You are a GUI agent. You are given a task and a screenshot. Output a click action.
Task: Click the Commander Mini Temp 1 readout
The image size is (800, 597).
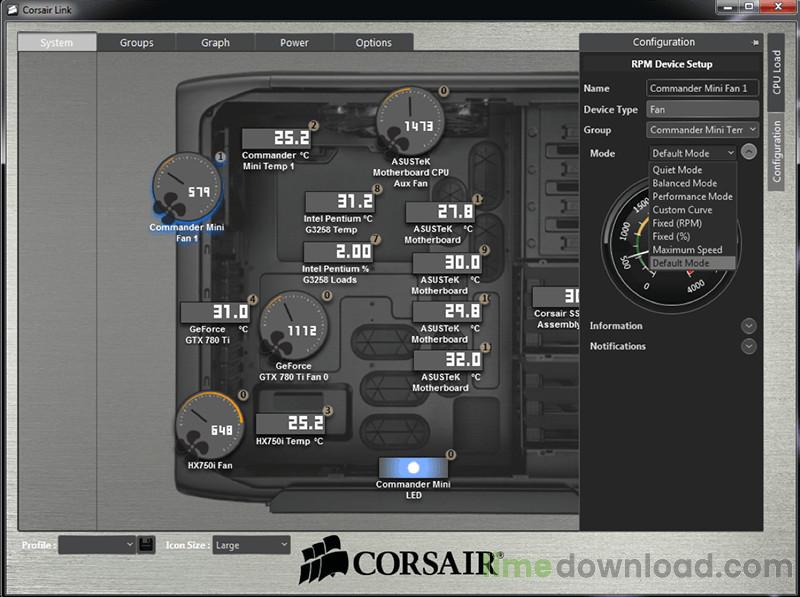pyautogui.click(x=277, y=139)
